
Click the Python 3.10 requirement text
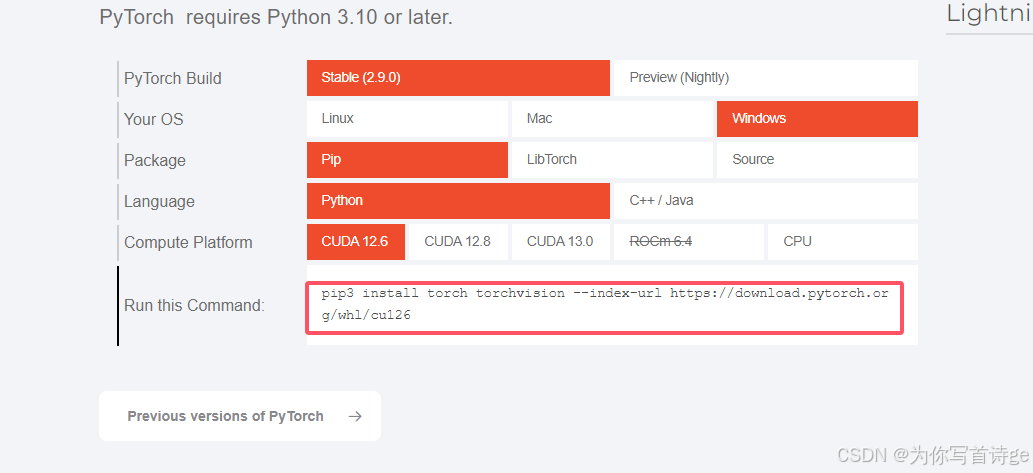tap(276, 16)
